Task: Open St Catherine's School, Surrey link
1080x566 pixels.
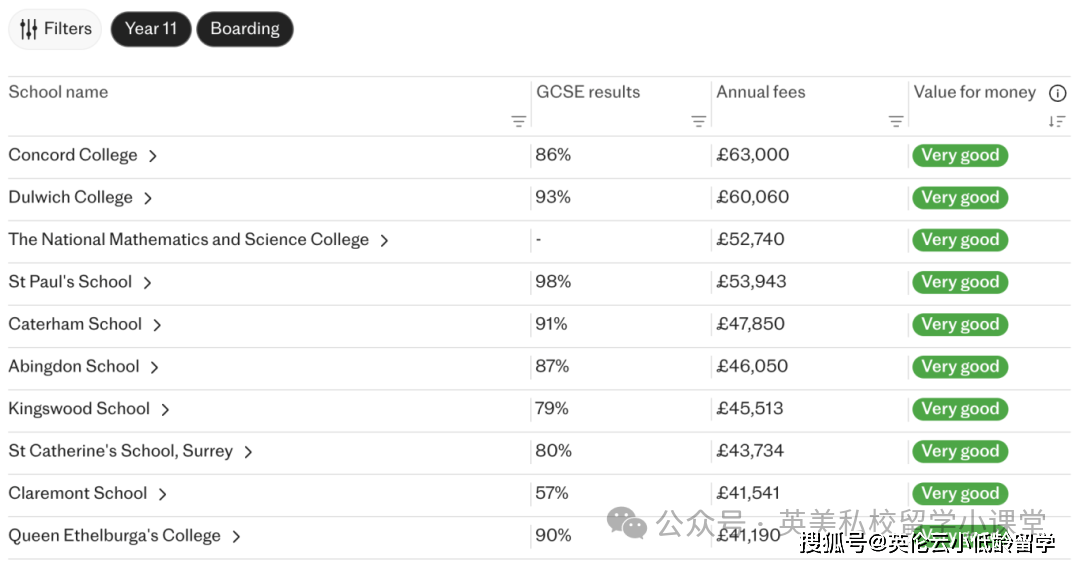Action: [x=120, y=451]
